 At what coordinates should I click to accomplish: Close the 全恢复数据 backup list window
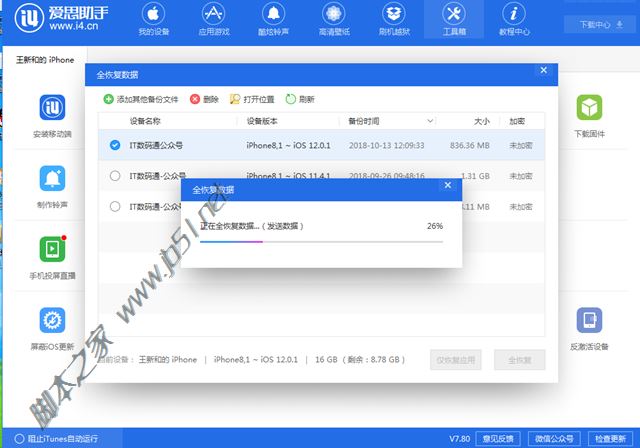(x=544, y=70)
